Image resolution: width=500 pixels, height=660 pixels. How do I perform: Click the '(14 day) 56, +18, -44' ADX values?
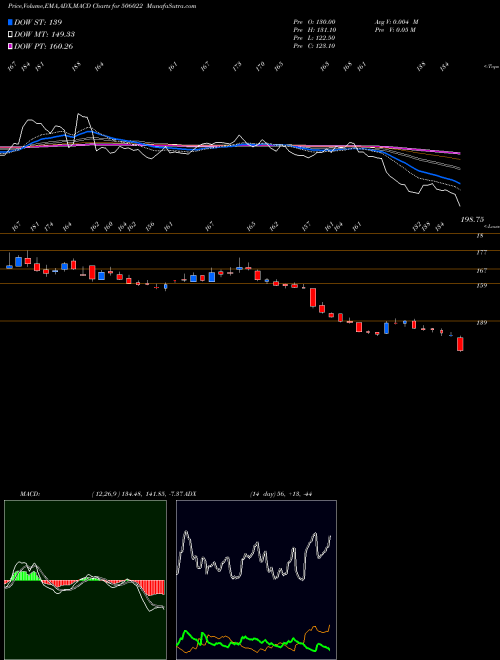(x=281, y=493)
